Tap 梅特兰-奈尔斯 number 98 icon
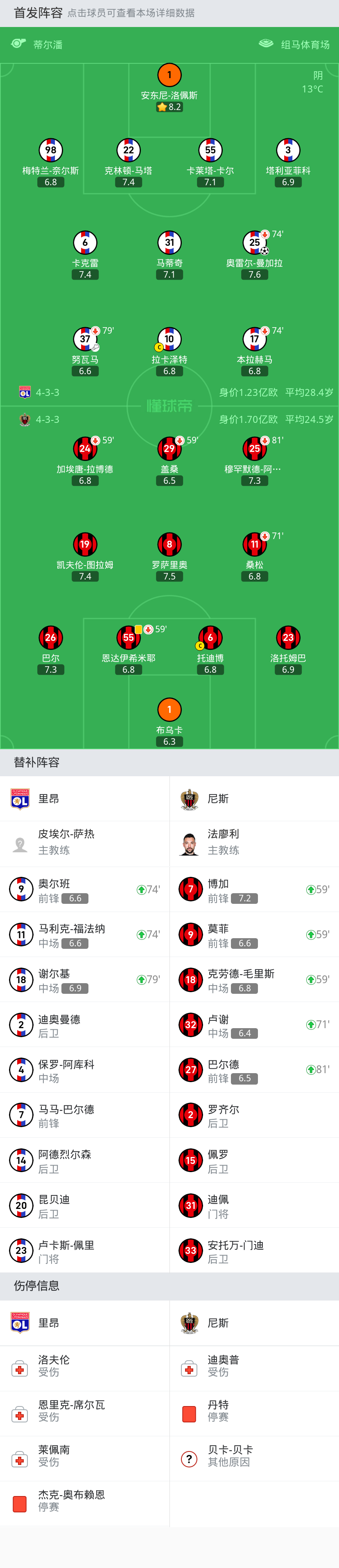The image size is (339, 1568). pyautogui.click(x=51, y=150)
